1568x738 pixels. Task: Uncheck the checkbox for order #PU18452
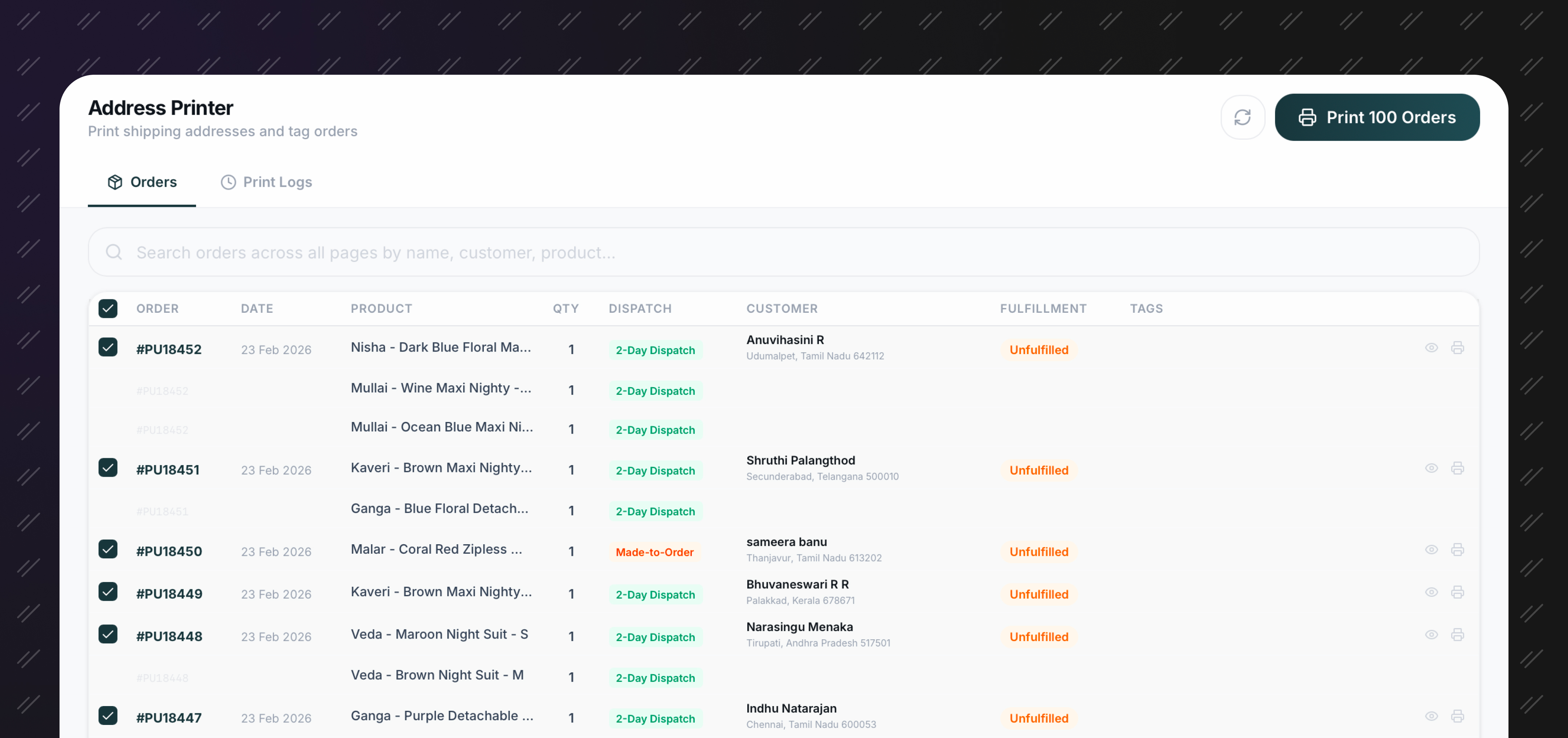[108, 347]
